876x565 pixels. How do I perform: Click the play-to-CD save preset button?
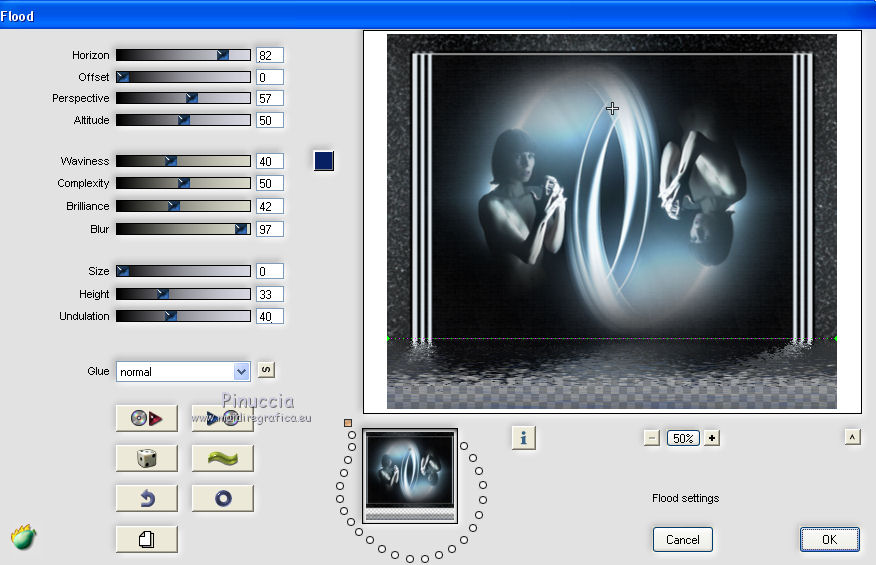[x=222, y=418]
